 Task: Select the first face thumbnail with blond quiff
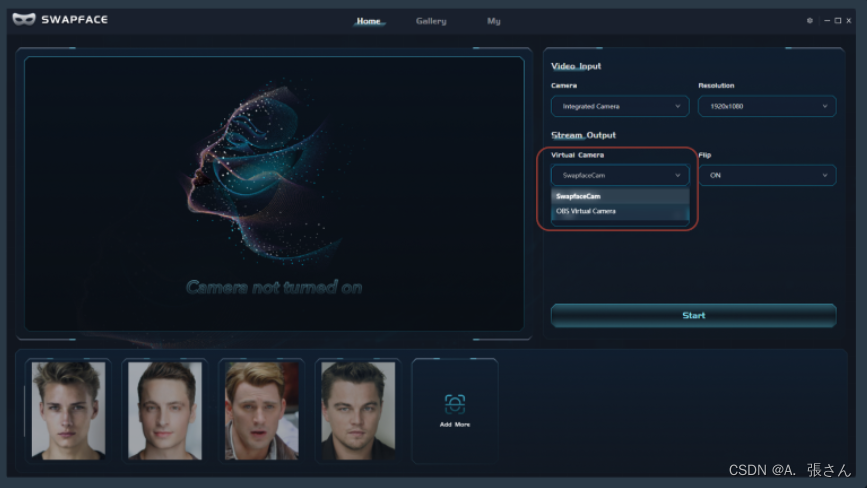(68, 410)
